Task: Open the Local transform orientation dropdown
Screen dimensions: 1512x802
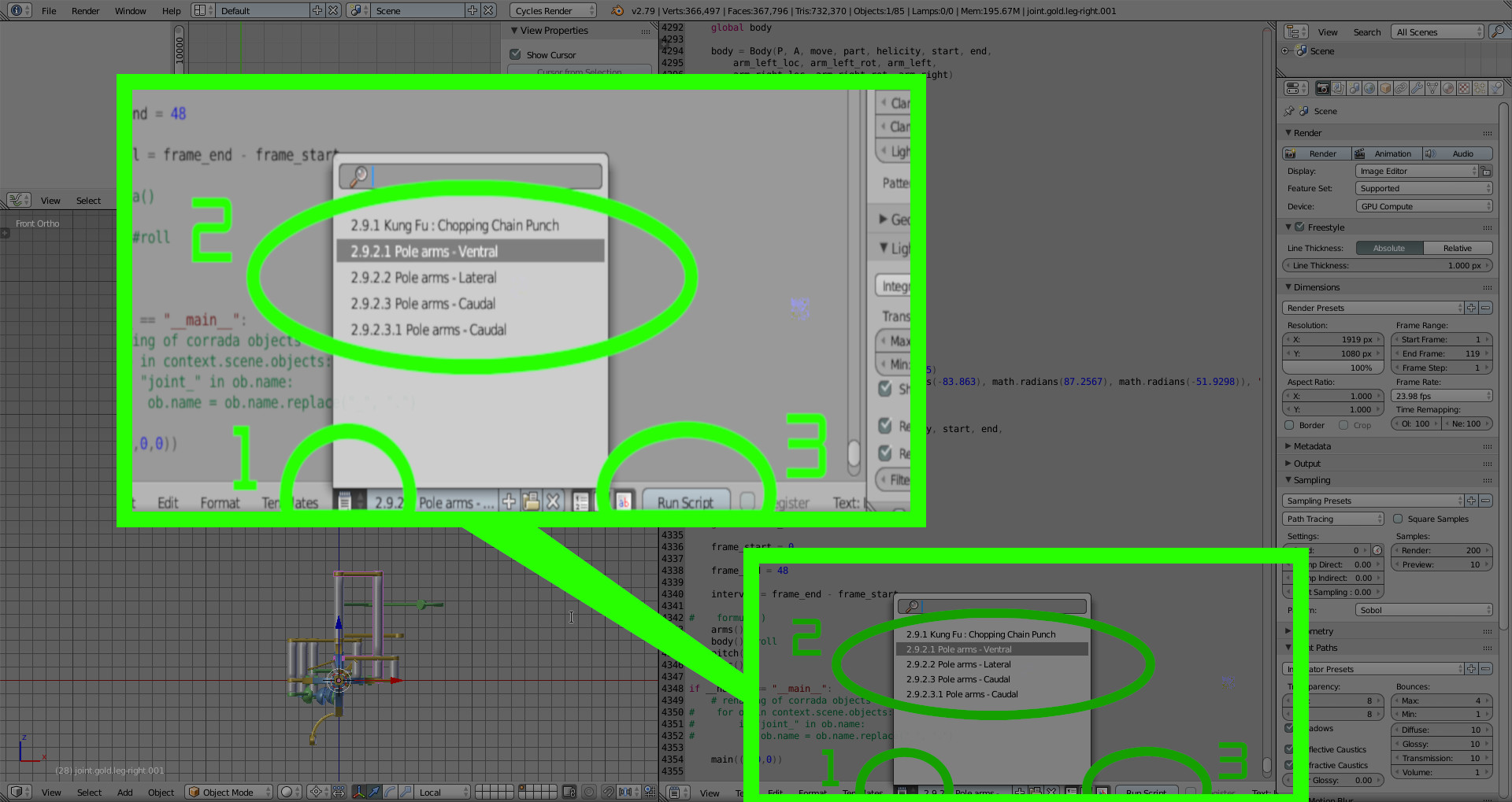Action: pos(442,792)
